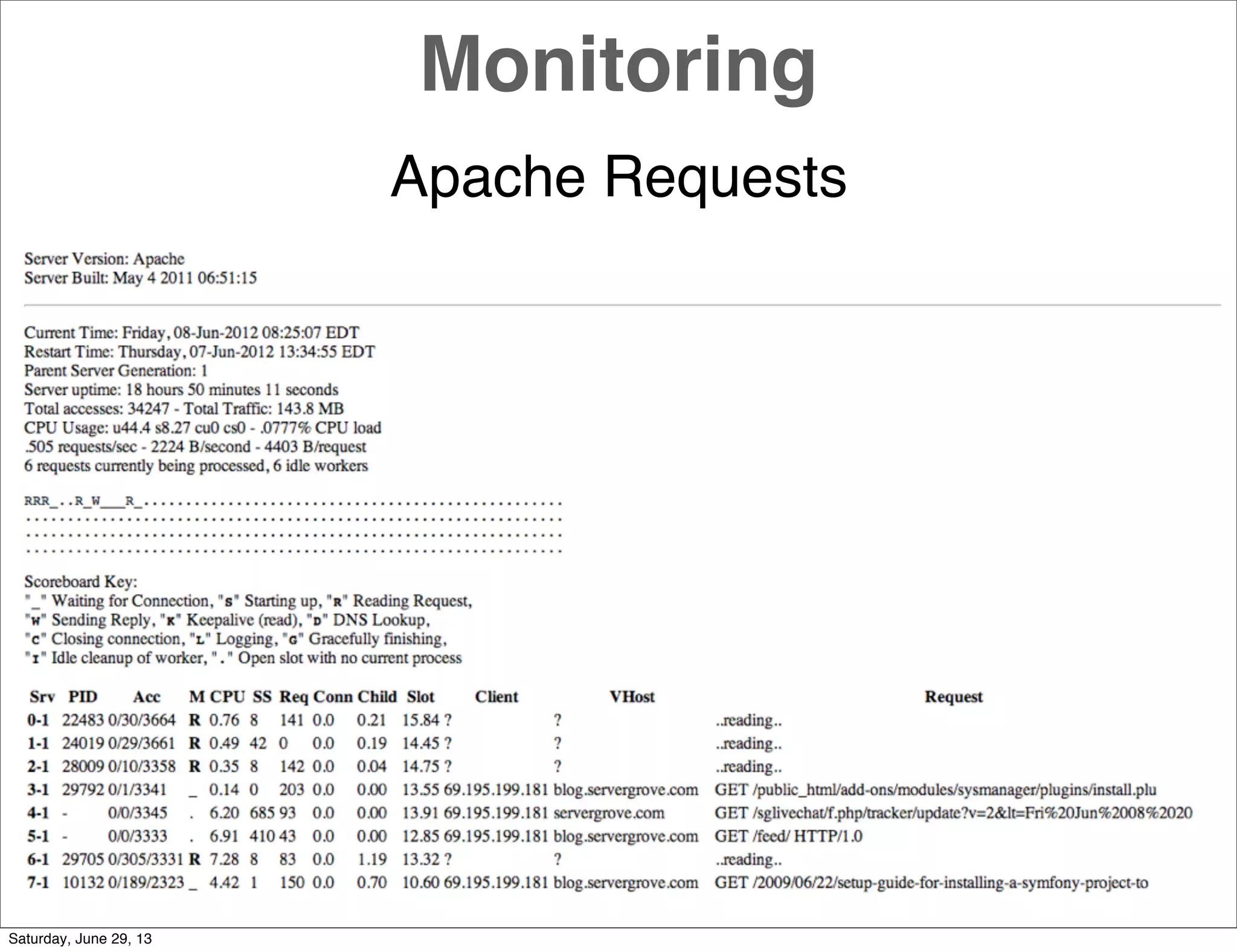The width and height of the screenshot is (1237, 952).
Task: Click PID 29705 in row 6-1
Action: (83, 860)
